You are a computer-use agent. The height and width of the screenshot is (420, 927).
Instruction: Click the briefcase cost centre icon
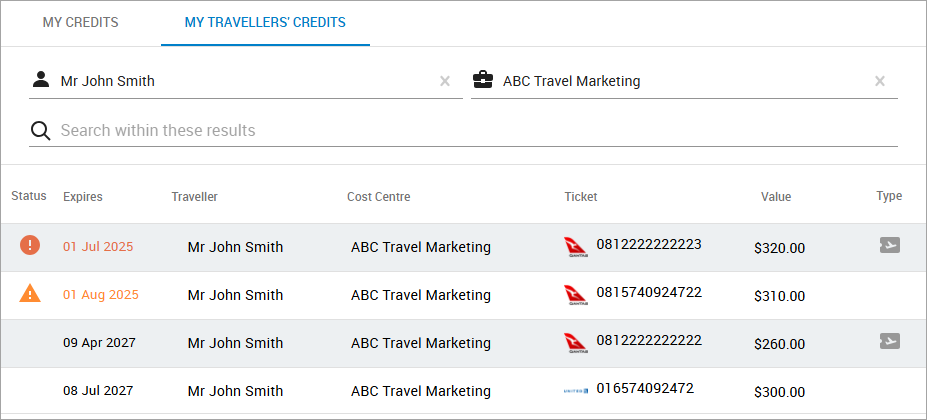pyautogui.click(x=482, y=80)
